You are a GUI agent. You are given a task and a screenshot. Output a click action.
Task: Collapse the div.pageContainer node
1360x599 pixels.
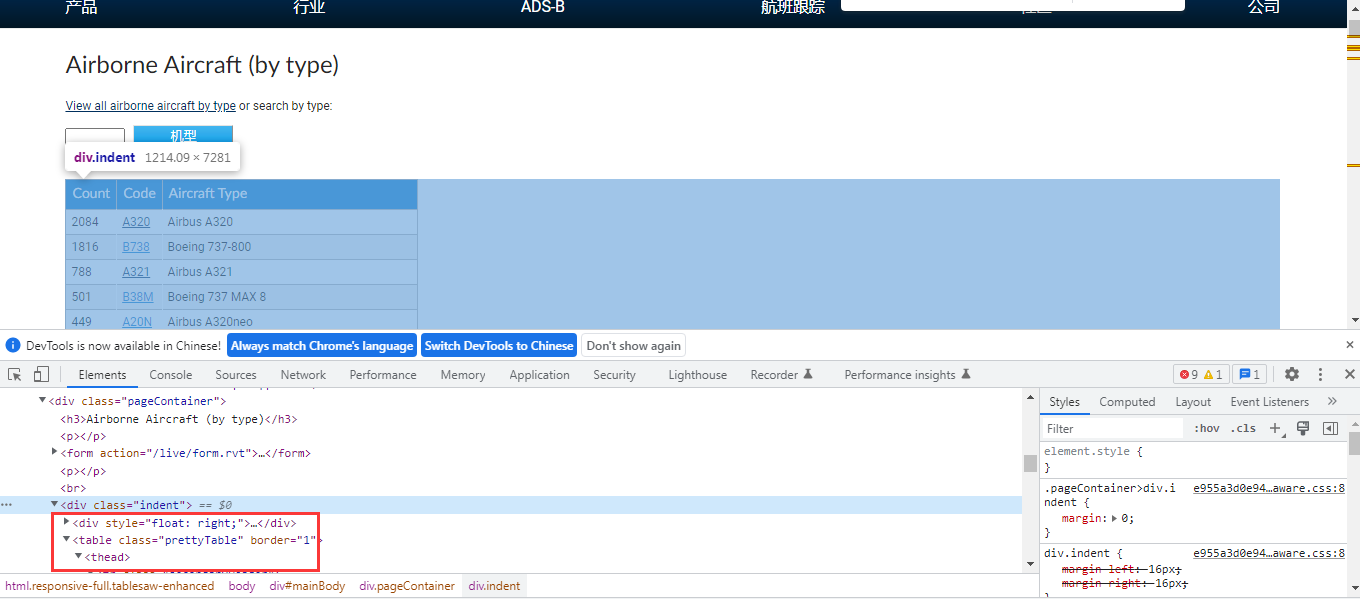tap(43, 401)
